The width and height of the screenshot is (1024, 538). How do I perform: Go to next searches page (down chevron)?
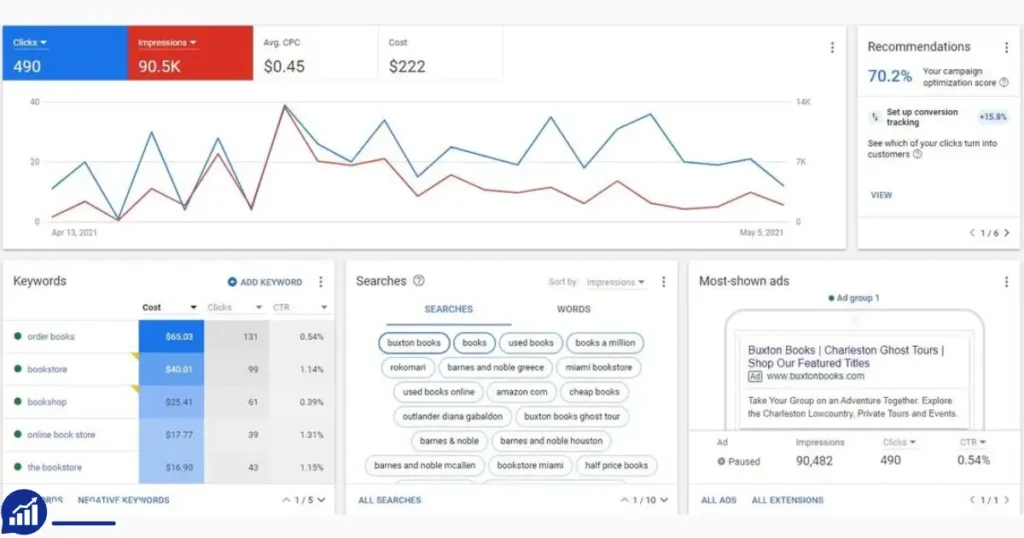664,500
